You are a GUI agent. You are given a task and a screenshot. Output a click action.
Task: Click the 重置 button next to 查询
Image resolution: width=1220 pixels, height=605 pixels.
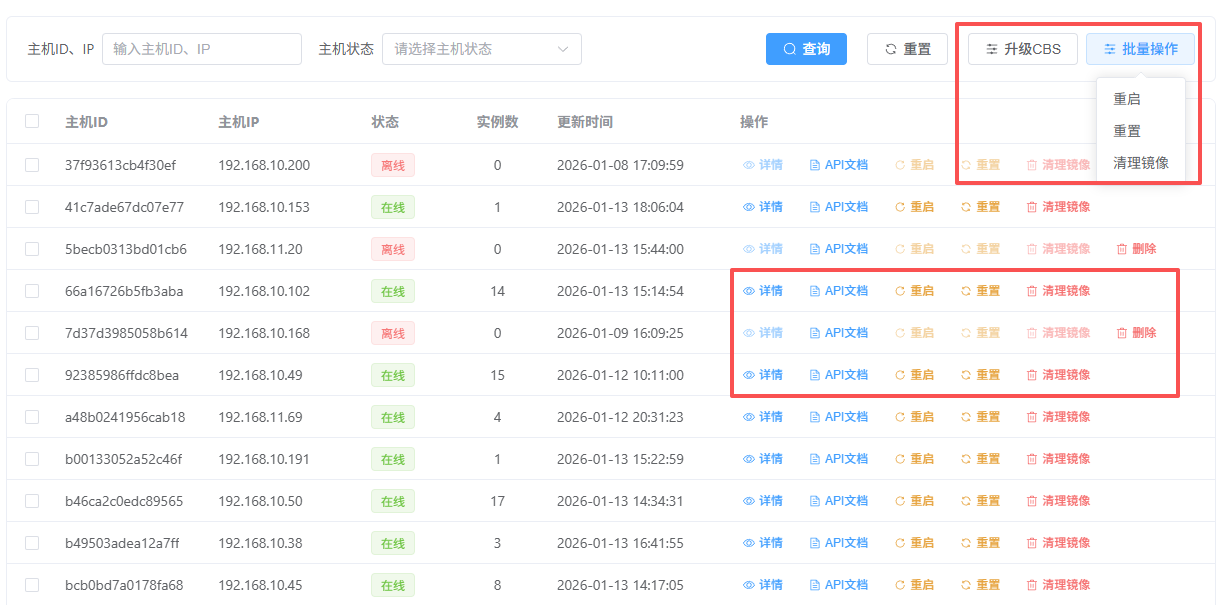[907, 49]
